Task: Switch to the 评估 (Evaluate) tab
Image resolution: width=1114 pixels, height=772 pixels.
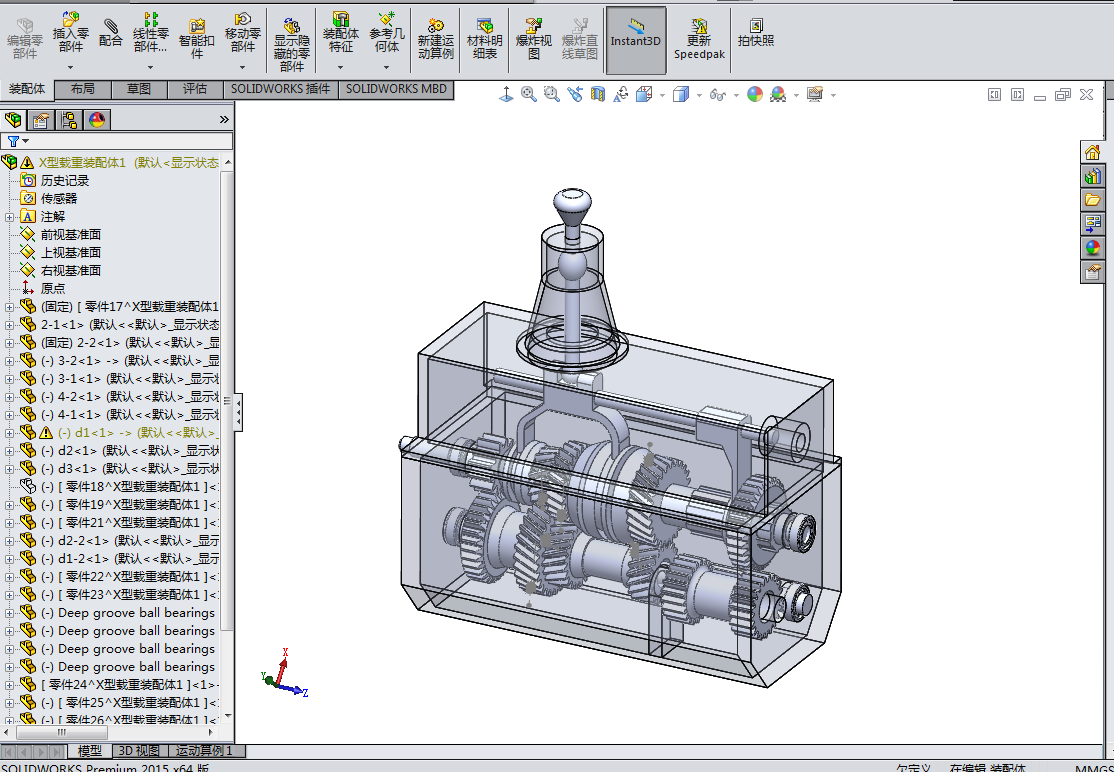Action: pos(195,89)
